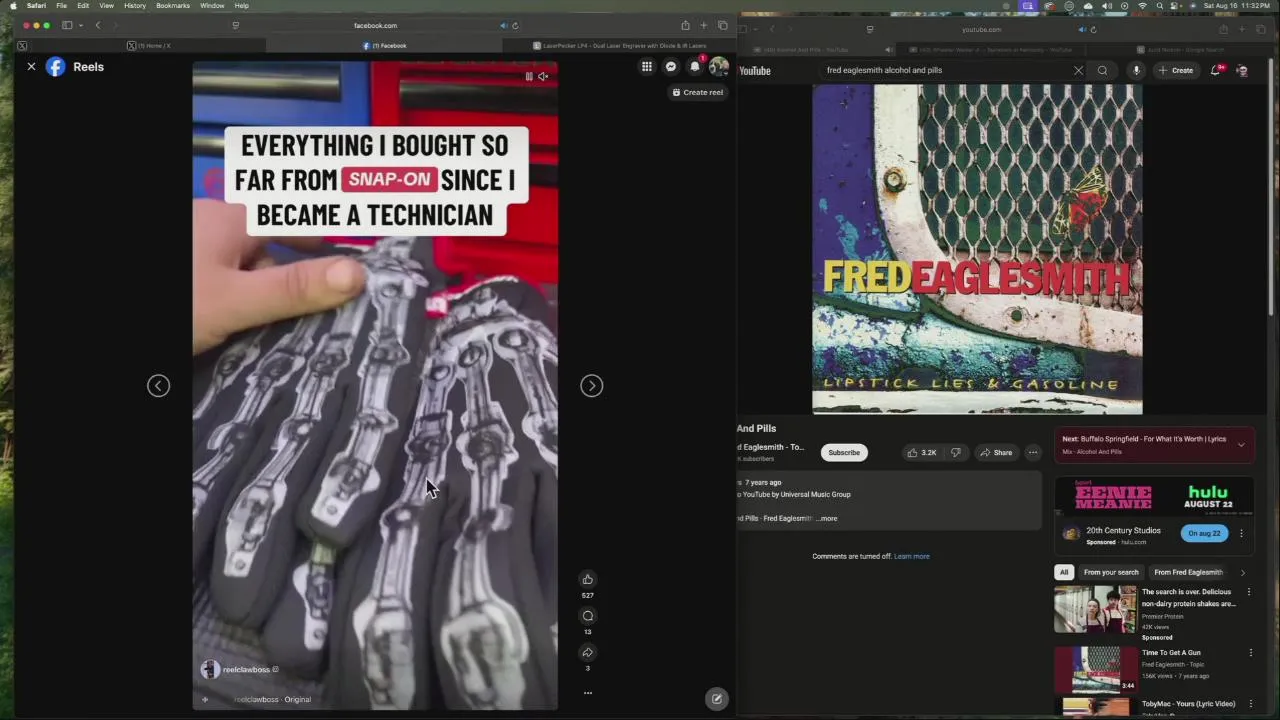Share the Facebook page from the Safari toolbar
This screenshot has width=1280, height=720.
685,25
